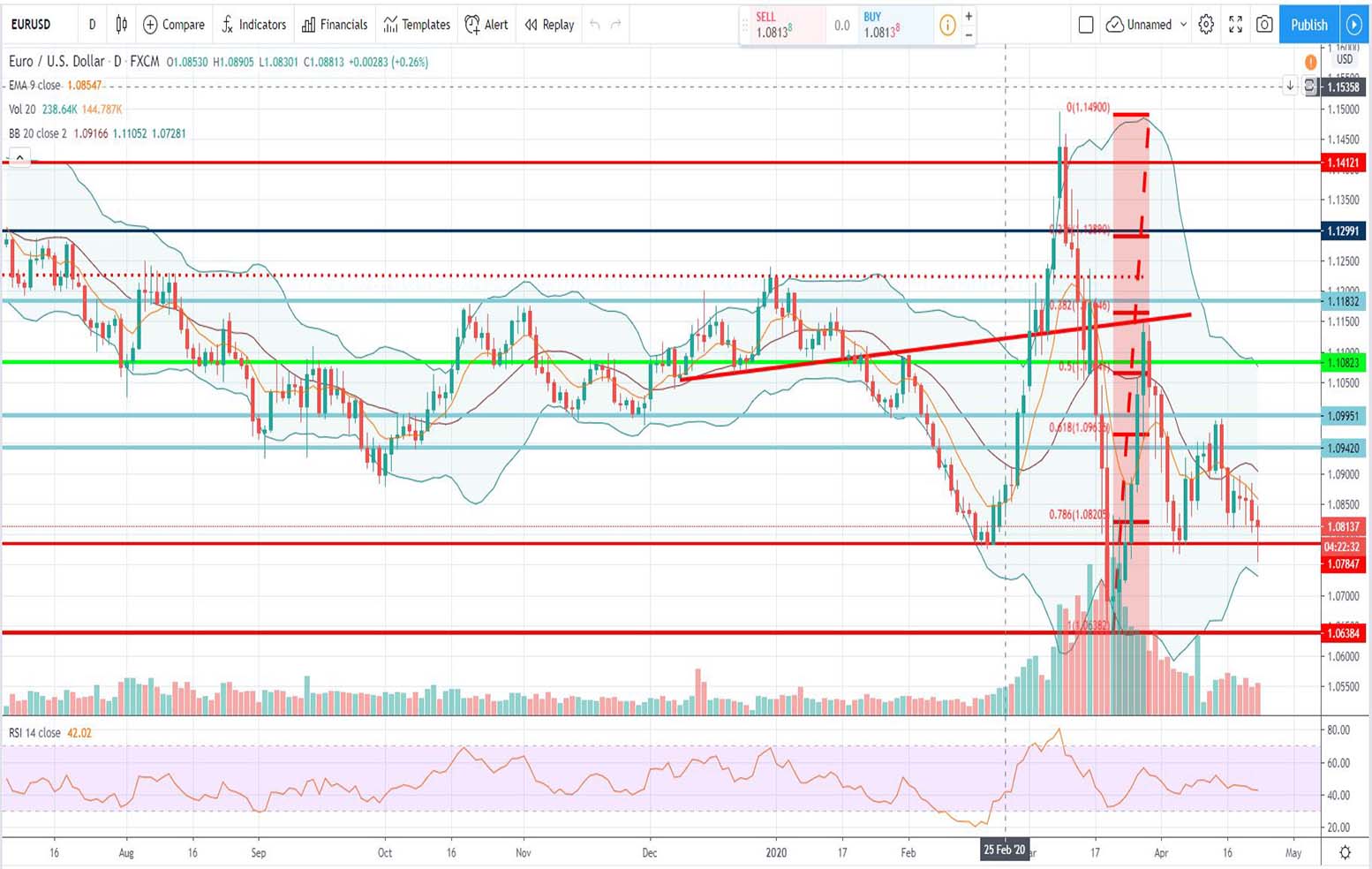Viewport: 1372px width, 869px height.
Task: Create a new Alert
Action: [x=486, y=25]
